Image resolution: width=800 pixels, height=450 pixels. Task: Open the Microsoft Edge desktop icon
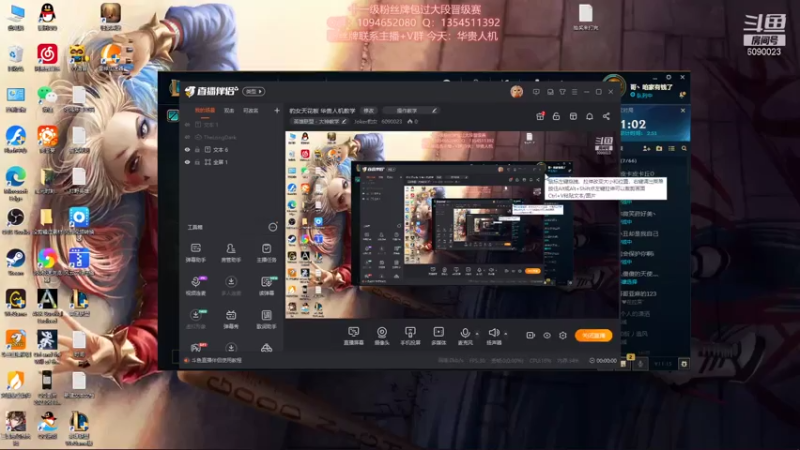click(15, 182)
